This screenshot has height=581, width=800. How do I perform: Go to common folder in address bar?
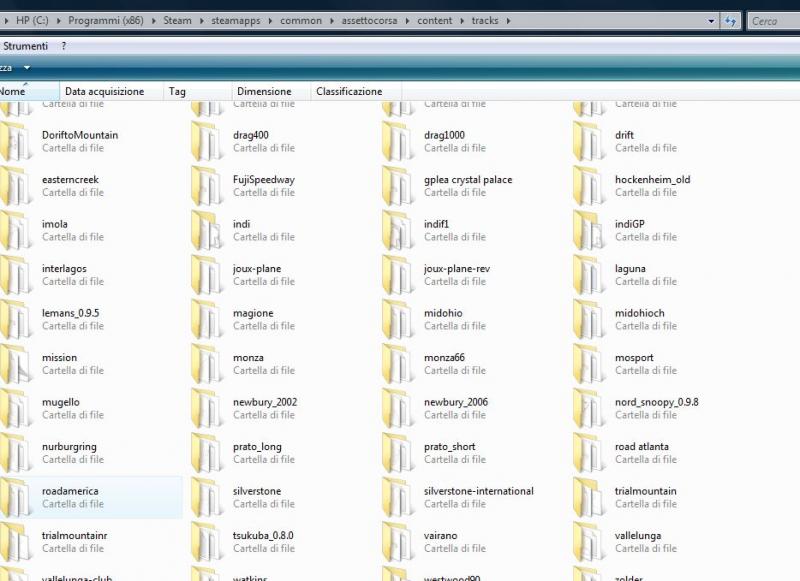coord(301,21)
